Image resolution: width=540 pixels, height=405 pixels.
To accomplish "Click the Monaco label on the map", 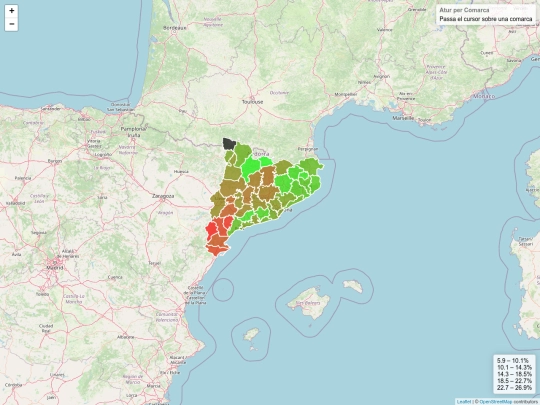I will pos(484,96).
